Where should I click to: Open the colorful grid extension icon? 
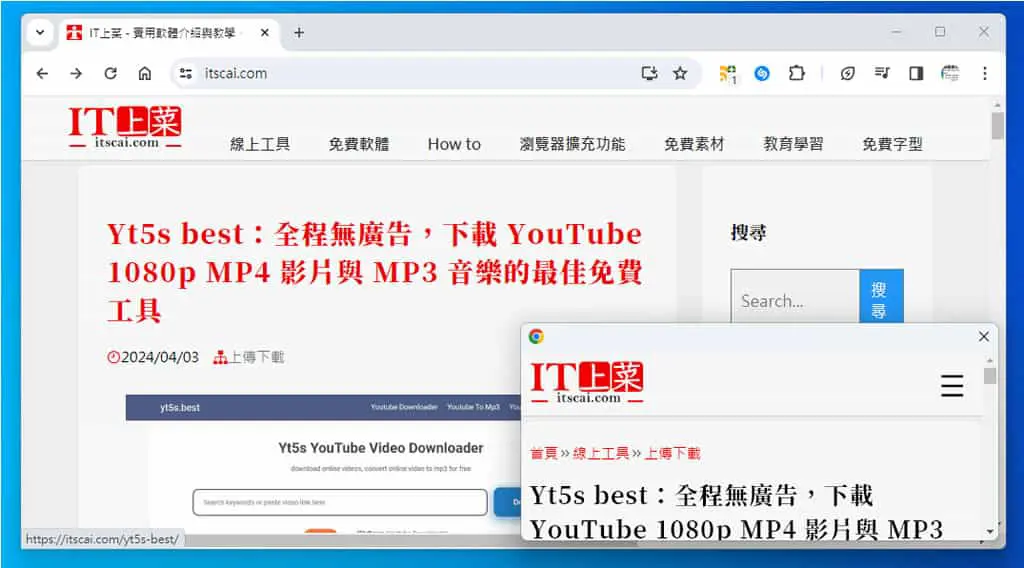[x=728, y=74]
